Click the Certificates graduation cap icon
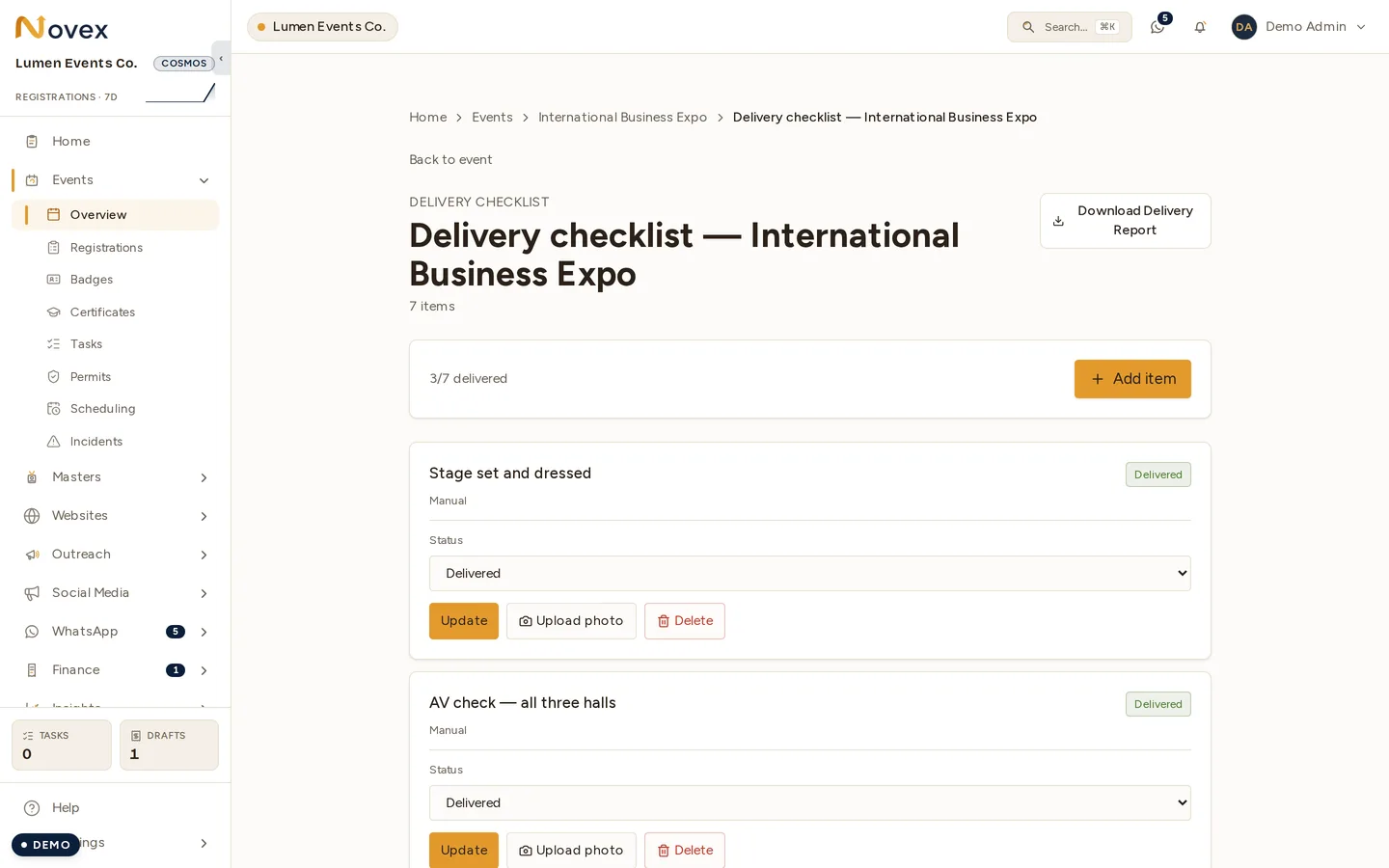This screenshot has width=1389, height=868. point(54,312)
